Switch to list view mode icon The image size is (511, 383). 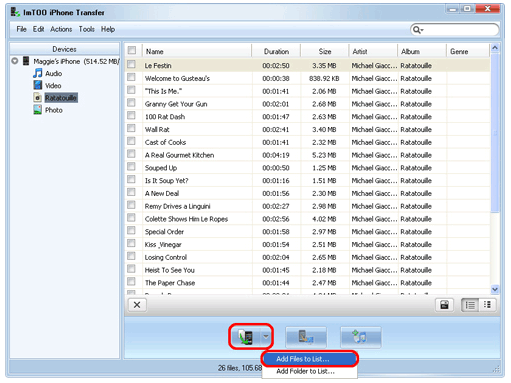pyautogui.click(x=470, y=305)
